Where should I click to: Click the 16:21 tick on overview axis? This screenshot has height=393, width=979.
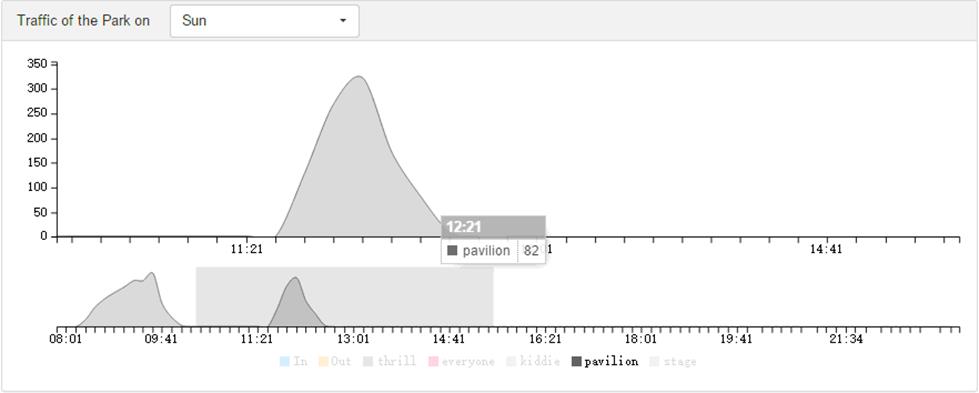[x=545, y=339]
